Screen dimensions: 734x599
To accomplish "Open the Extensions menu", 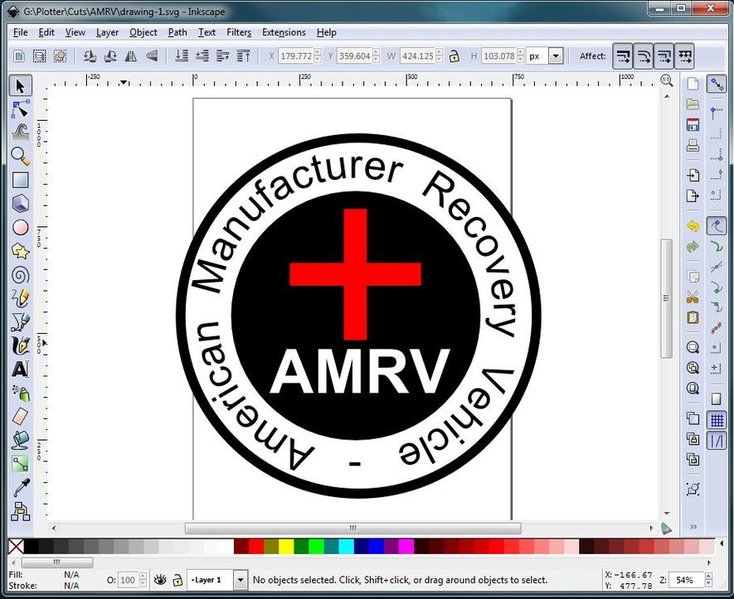I will [x=284, y=32].
